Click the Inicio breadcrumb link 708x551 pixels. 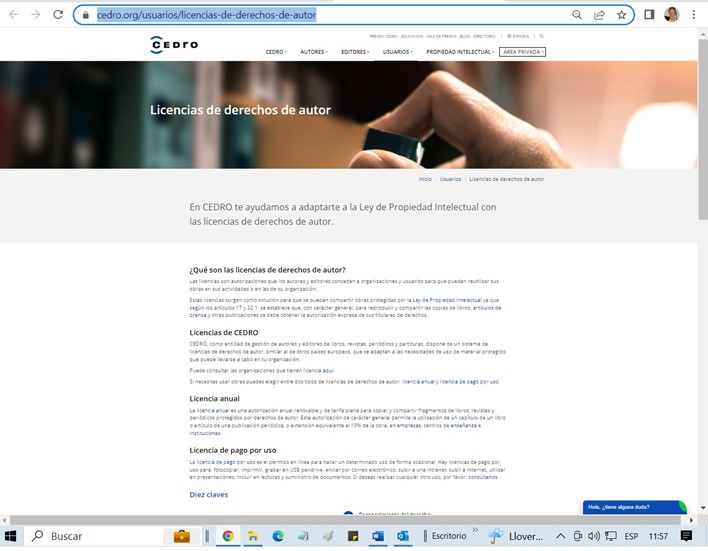(x=425, y=179)
